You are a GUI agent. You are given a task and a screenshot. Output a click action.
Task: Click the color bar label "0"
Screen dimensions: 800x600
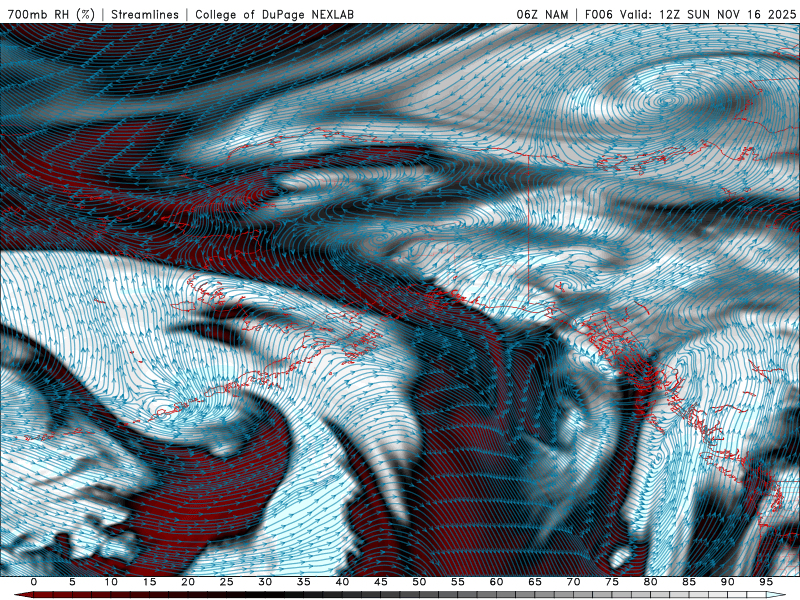pos(34,582)
